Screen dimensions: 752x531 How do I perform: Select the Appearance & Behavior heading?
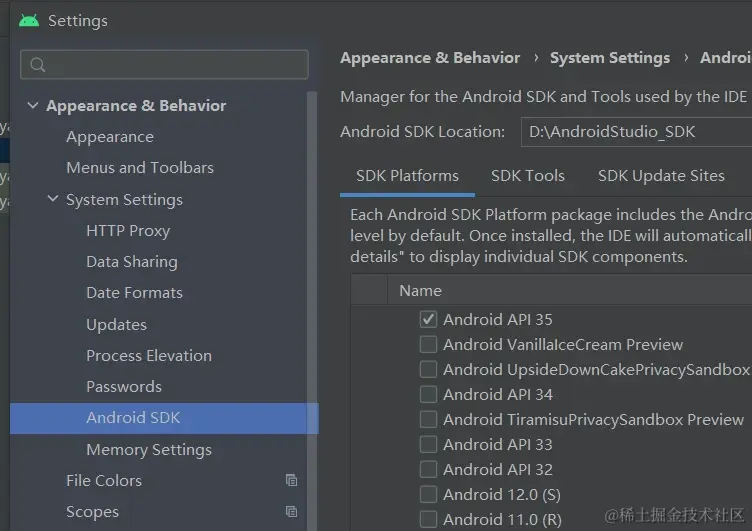click(136, 106)
